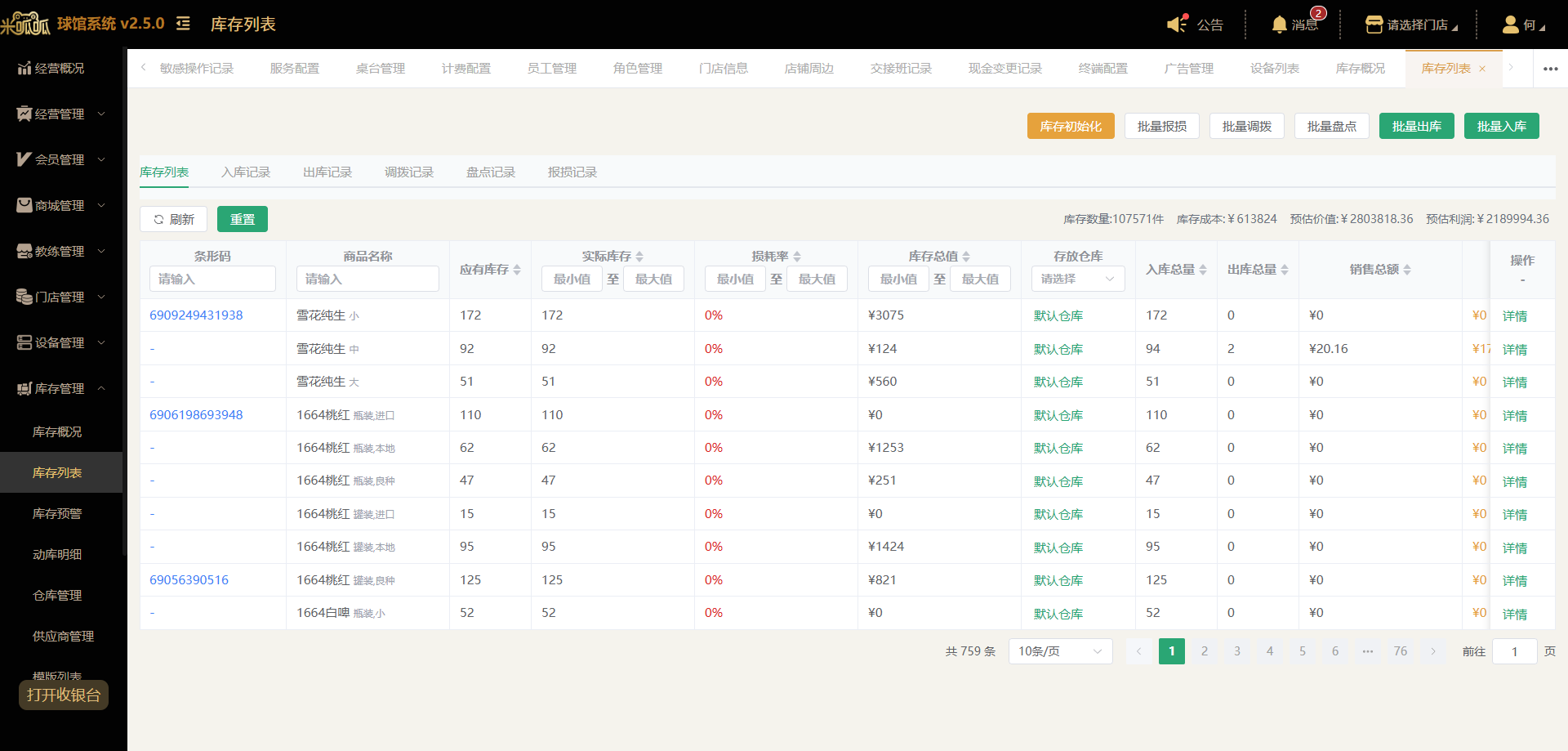Viewport: 1568px width, 751px height.
Task: Switch to the 入库记录 tab
Action: pos(246,172)
